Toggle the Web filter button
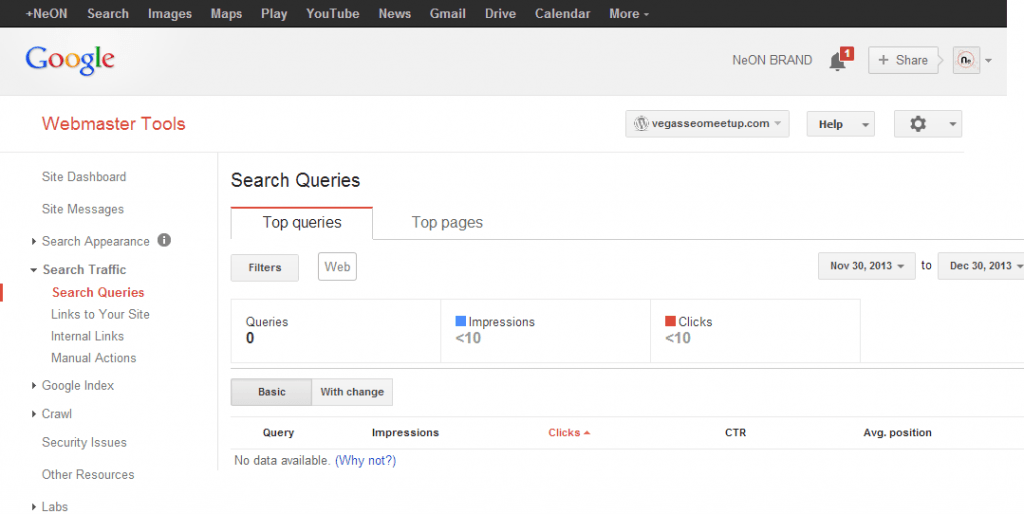 (337, 266)
